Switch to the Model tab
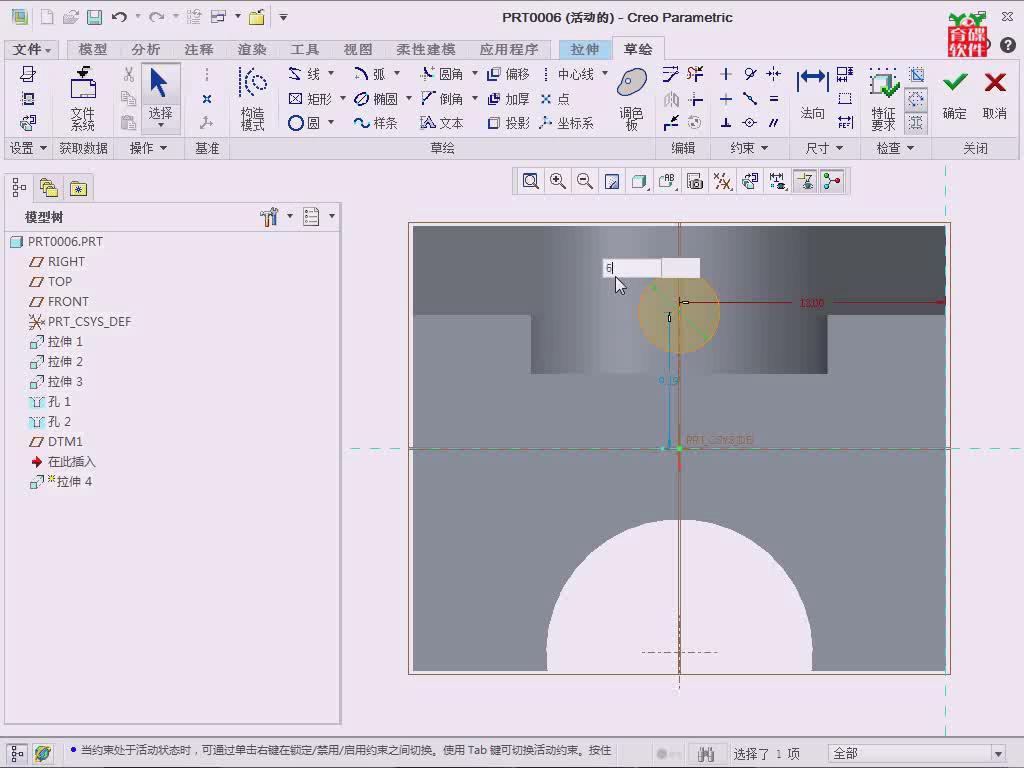 coord(92,50)
